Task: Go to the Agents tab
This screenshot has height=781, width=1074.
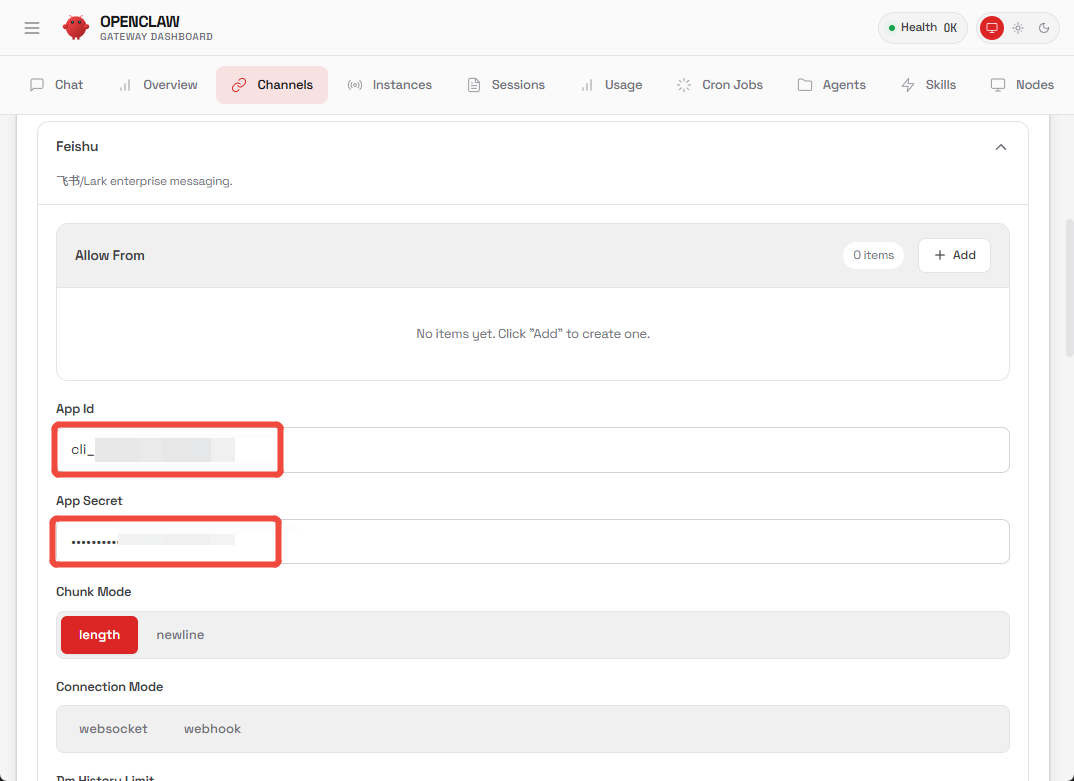Action: (832, 85)
